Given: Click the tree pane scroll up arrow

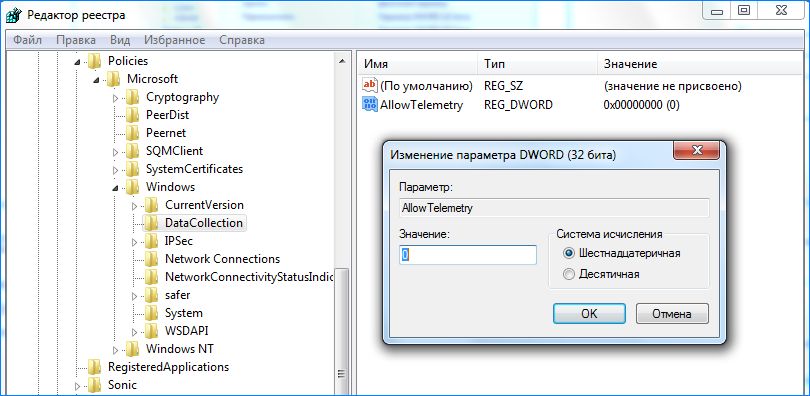Looking at the screenshot, I should (342, 61).
